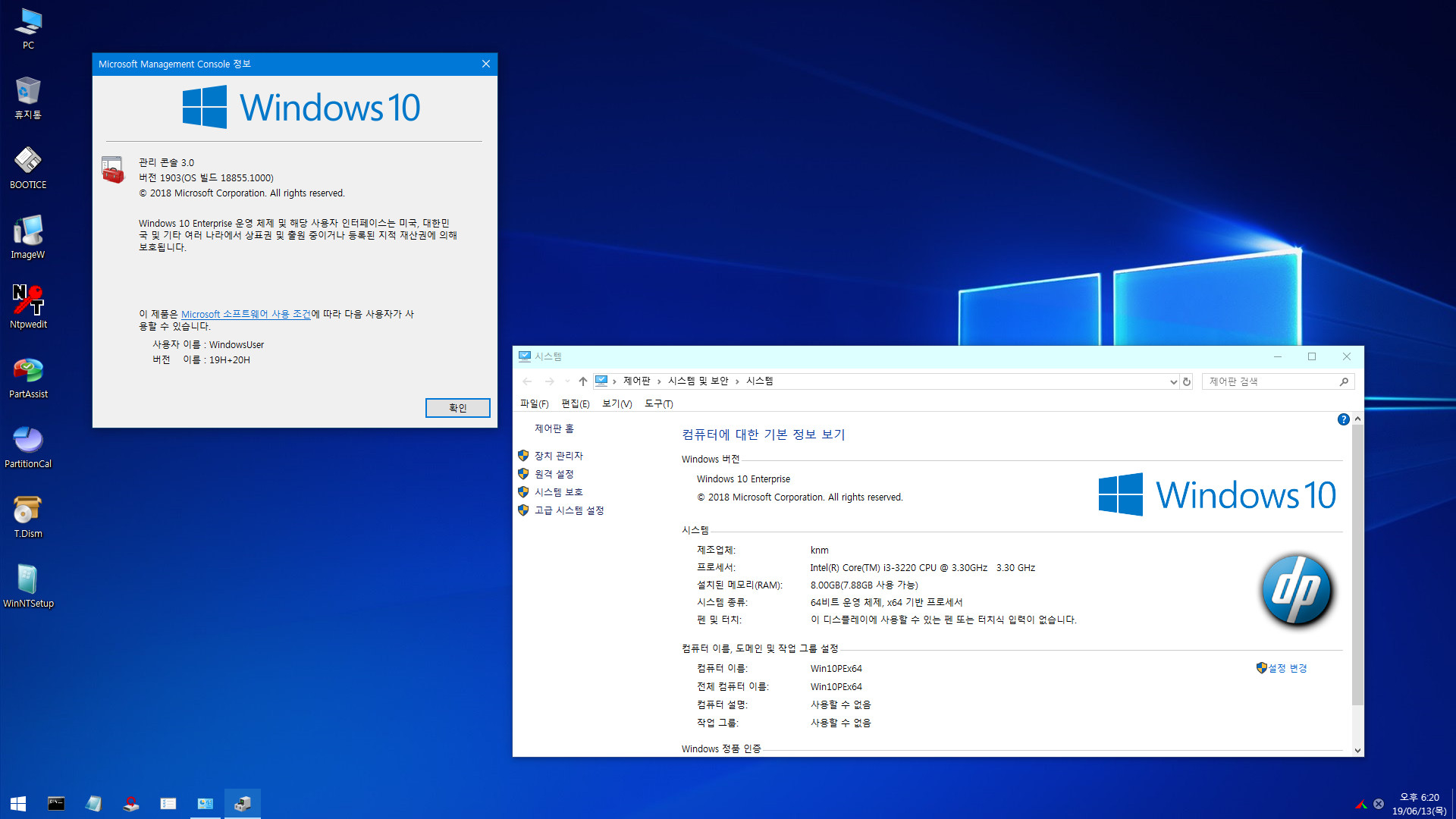Click the System window vertical scrollbar thumb
Viewport: 1456px width, 819px height.
tap(1357, 565)
